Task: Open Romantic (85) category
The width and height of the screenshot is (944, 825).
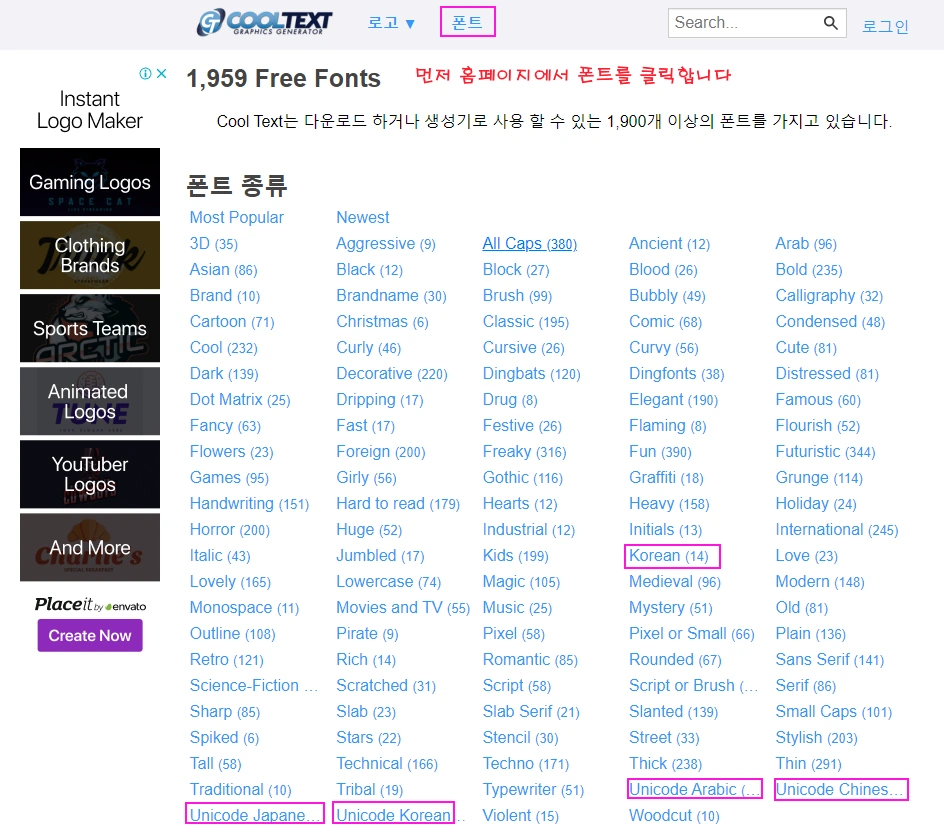Action: click(530, 660)
